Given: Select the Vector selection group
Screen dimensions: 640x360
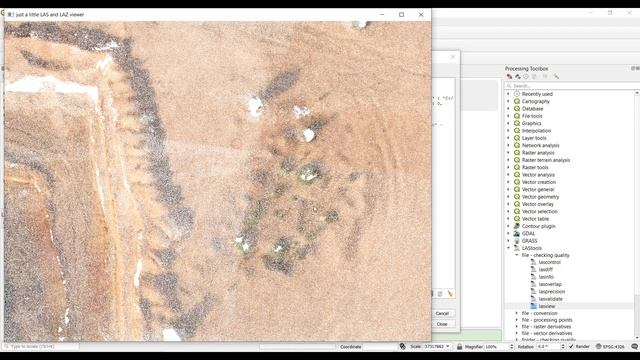Looking at the screenshot, I should pos(539,211).
